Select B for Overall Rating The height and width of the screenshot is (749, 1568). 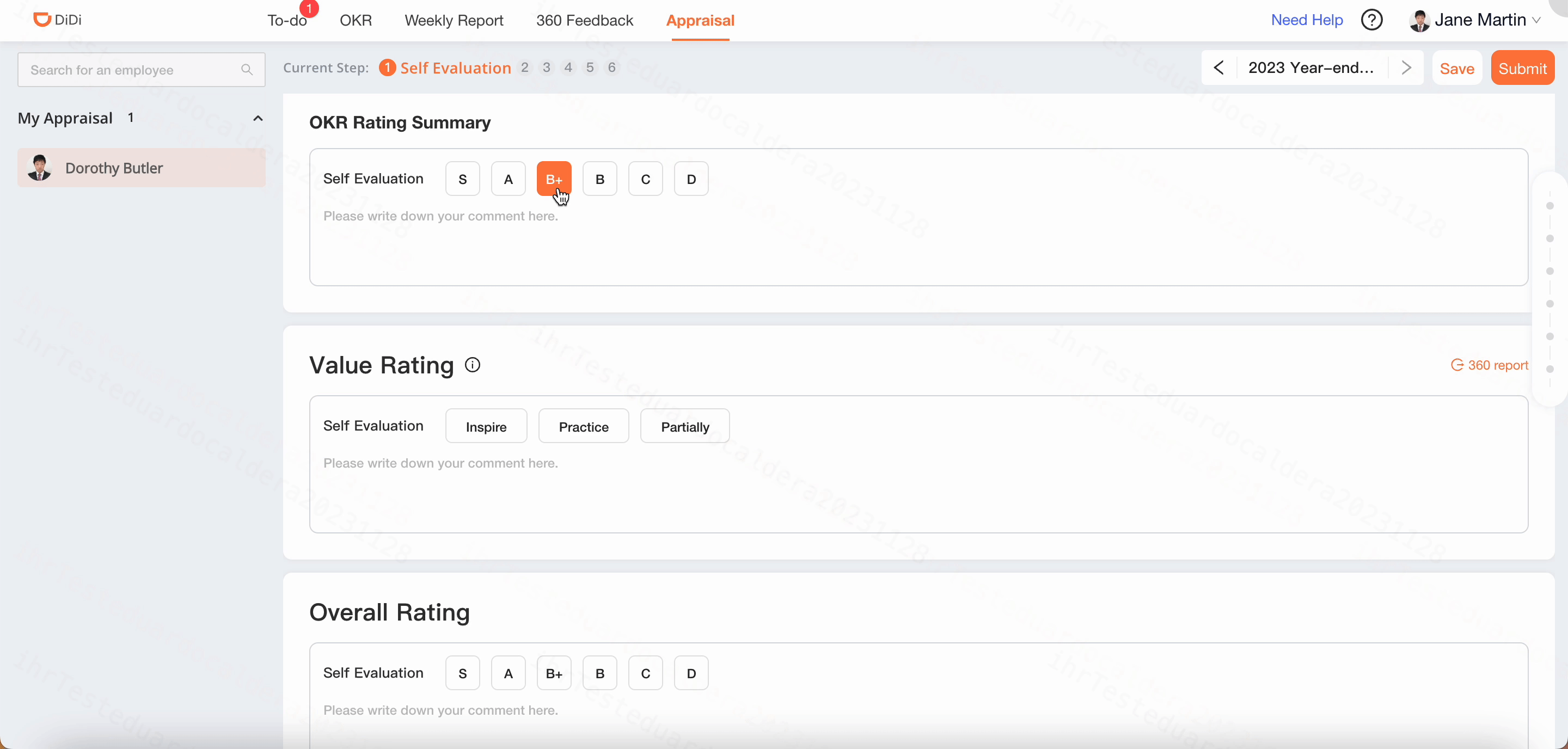coord(599,673)
